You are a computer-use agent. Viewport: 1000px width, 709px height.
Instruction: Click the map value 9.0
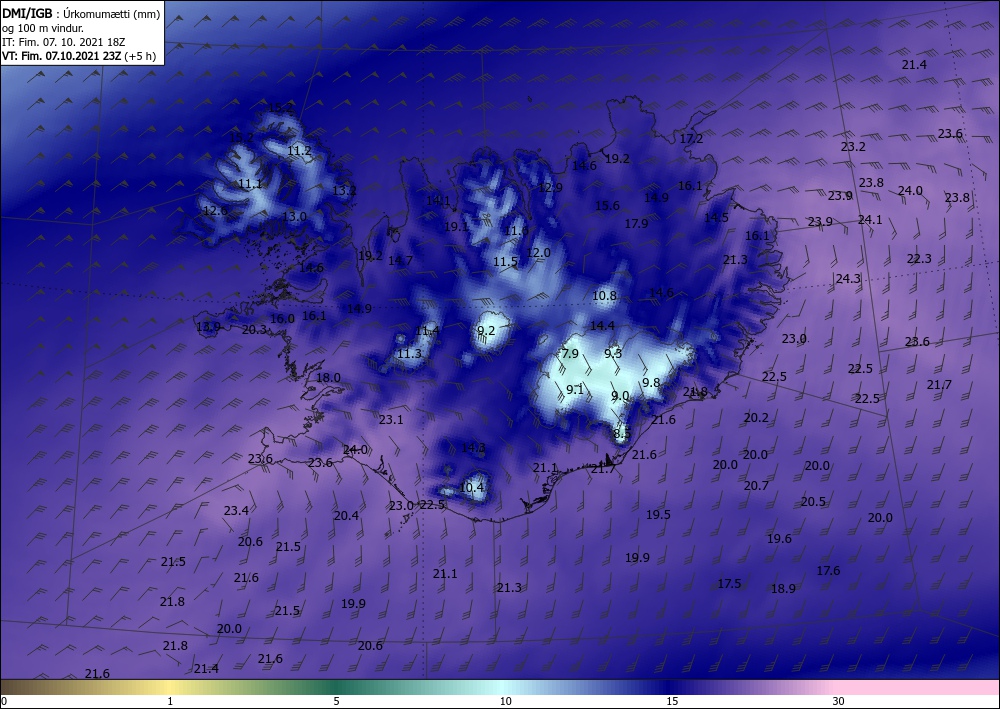620,396
